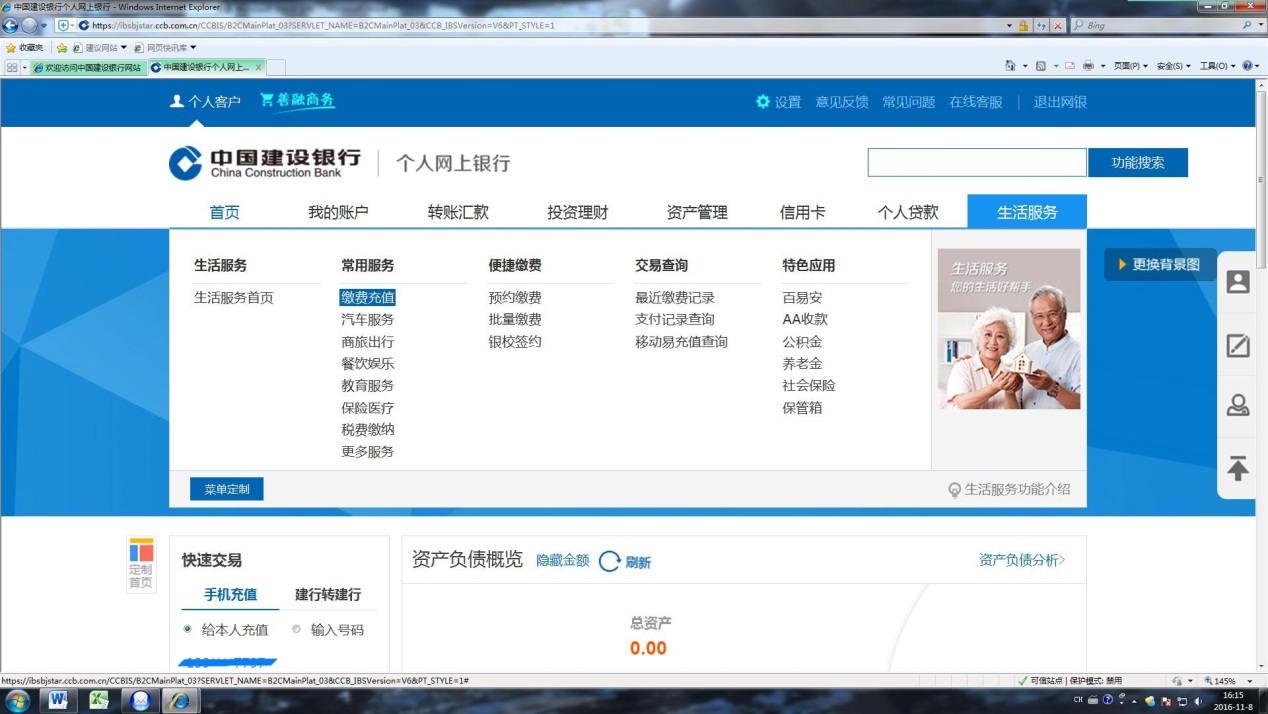Open the 首页 navigation tab
This screenshot has width=1268, height=714.
224,212
